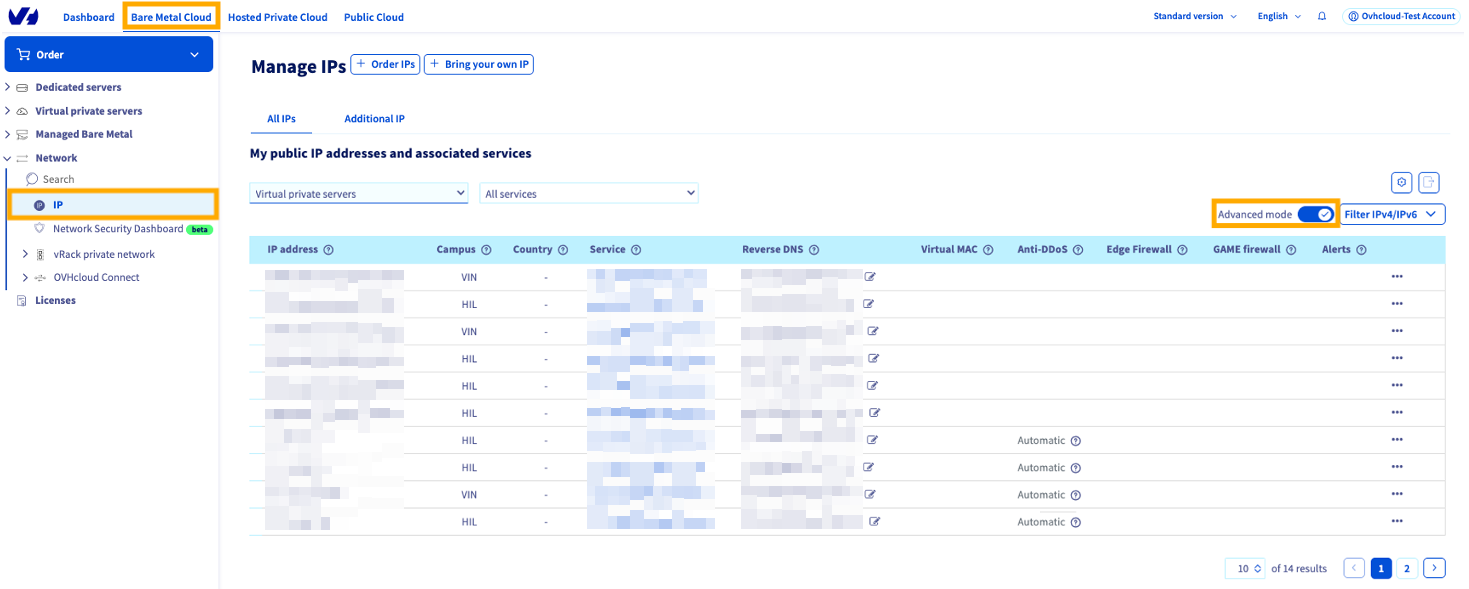Open the actions menu for the first IP row
The width and height of the screenshot is (1469, 589).
pos(1397,276)
